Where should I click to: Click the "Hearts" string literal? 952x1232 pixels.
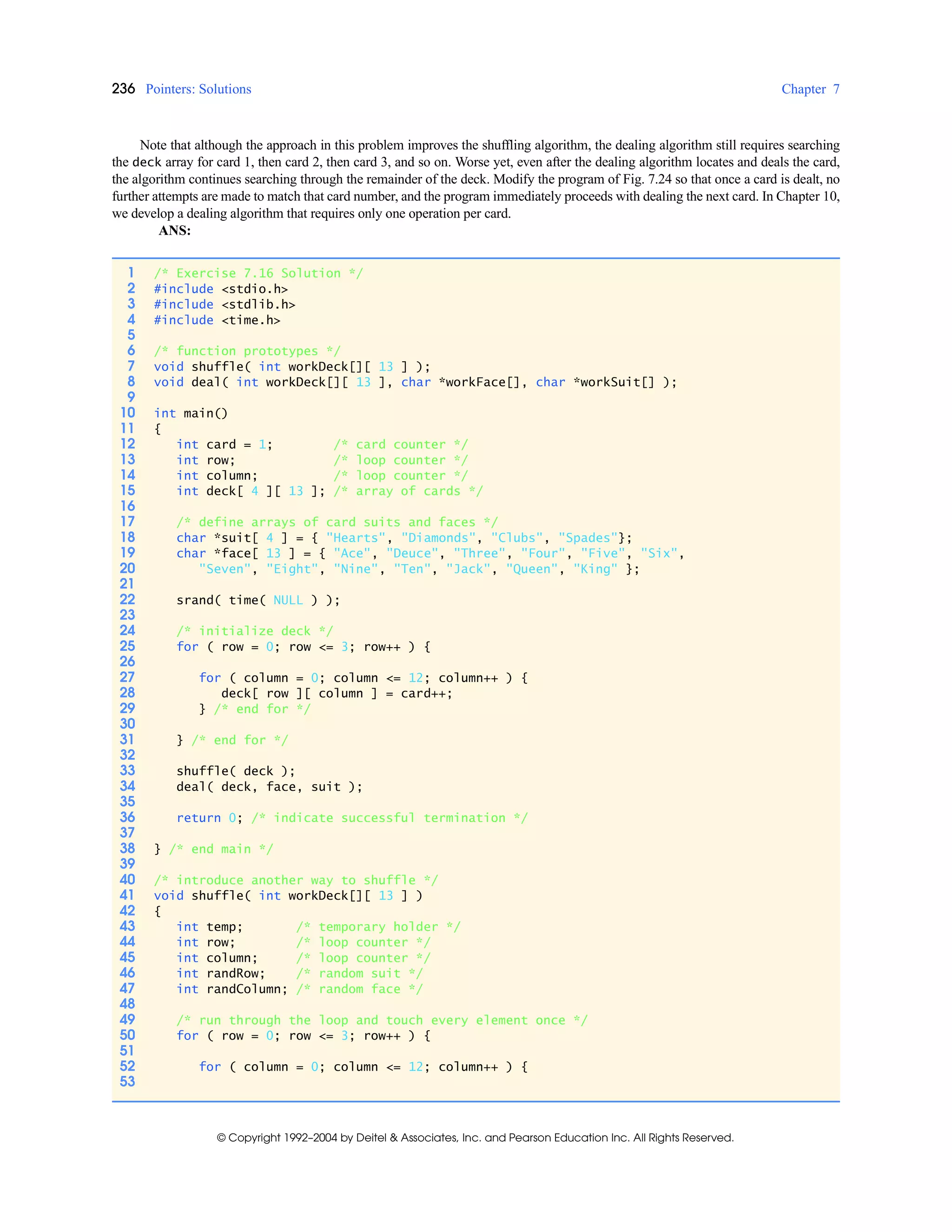coord(355,538)
